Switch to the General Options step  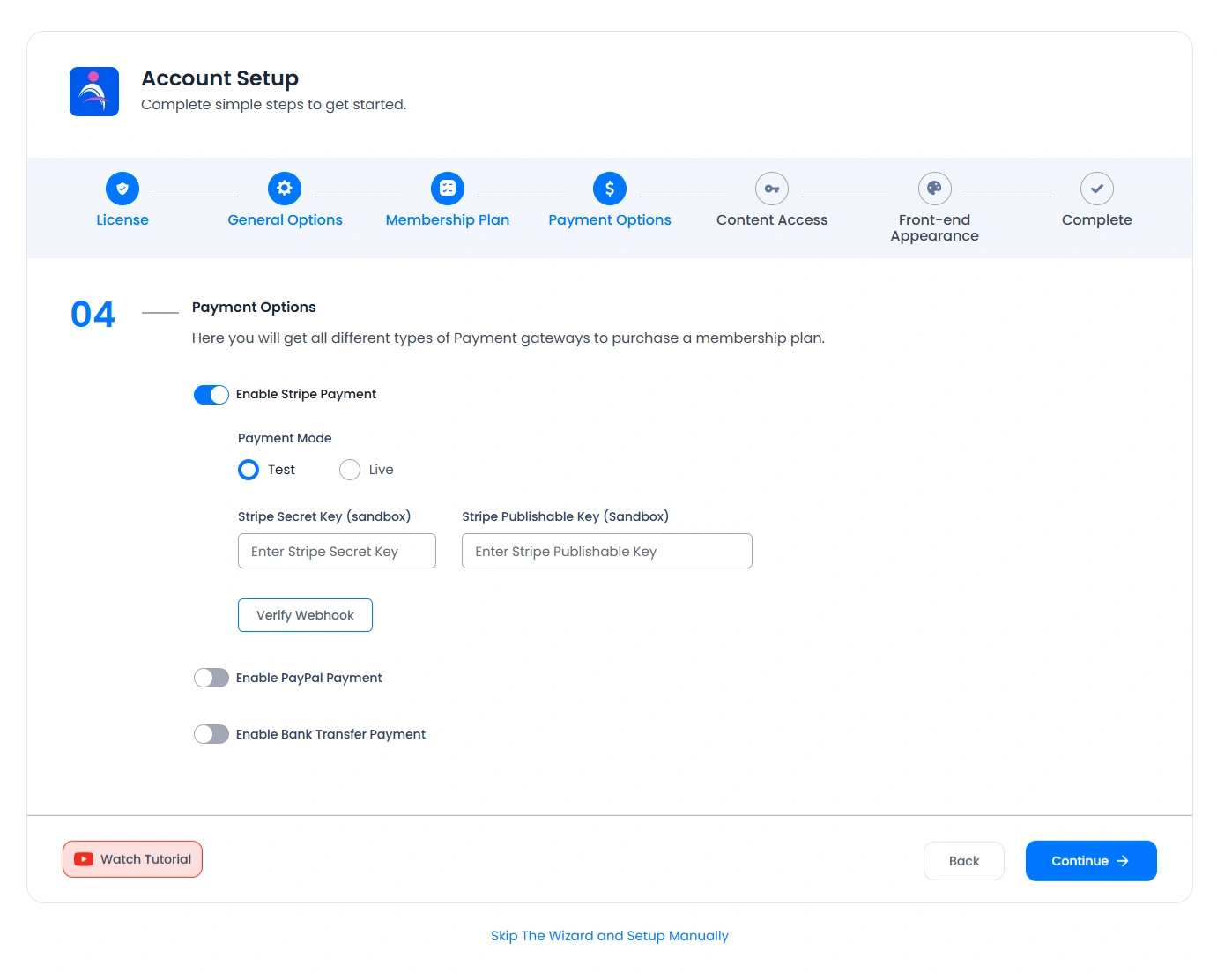click(x=285, y=219)
